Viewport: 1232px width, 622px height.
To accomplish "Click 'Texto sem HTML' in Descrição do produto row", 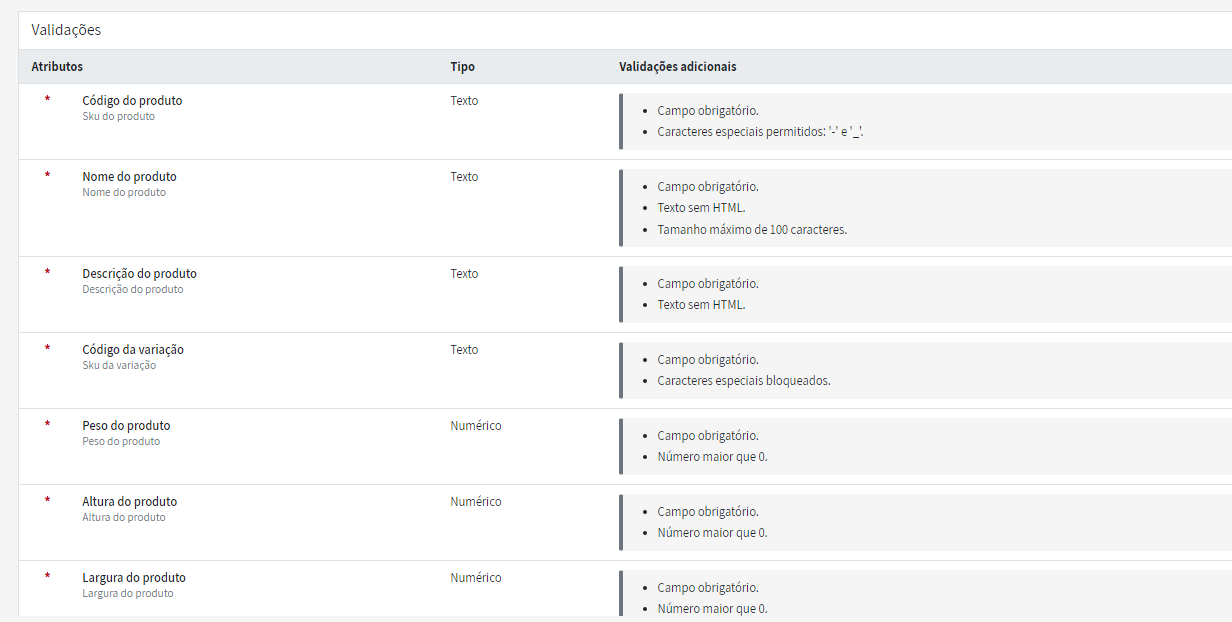I will [701, 305].
